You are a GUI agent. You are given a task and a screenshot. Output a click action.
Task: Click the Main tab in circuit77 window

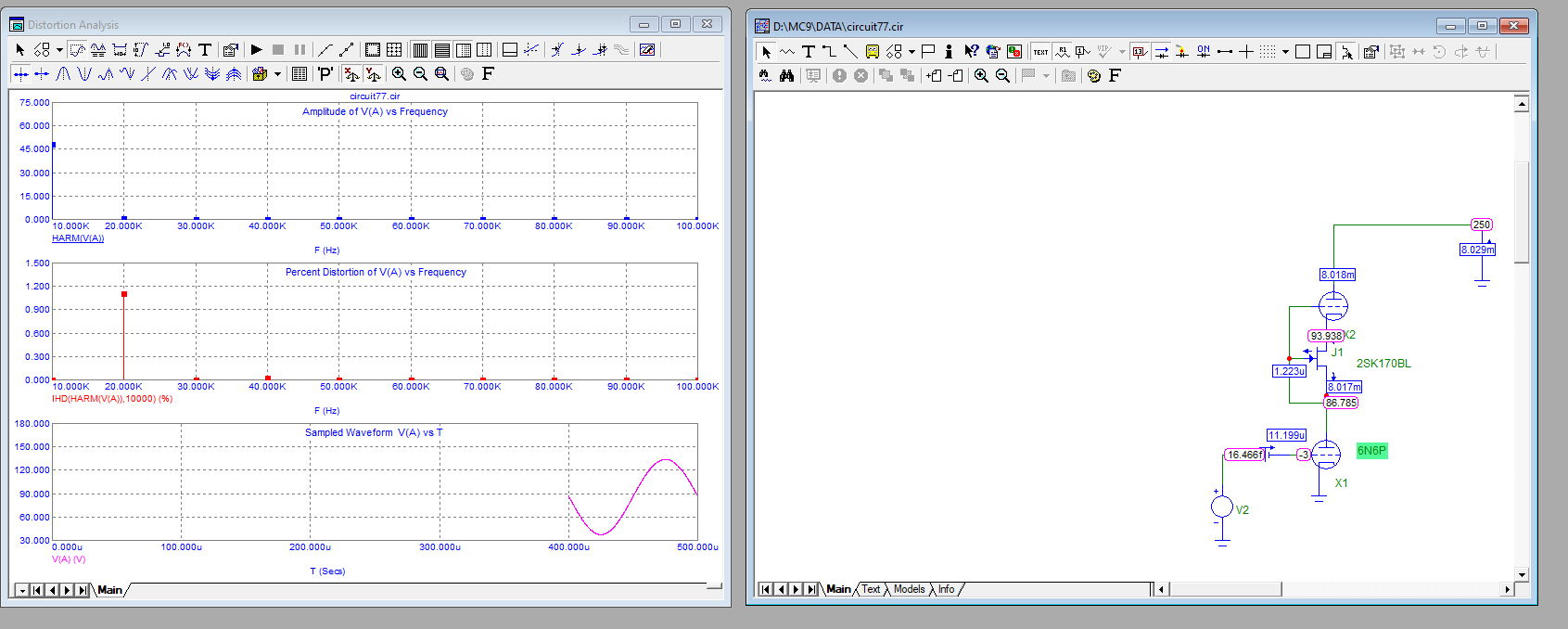tap(839, 589)
